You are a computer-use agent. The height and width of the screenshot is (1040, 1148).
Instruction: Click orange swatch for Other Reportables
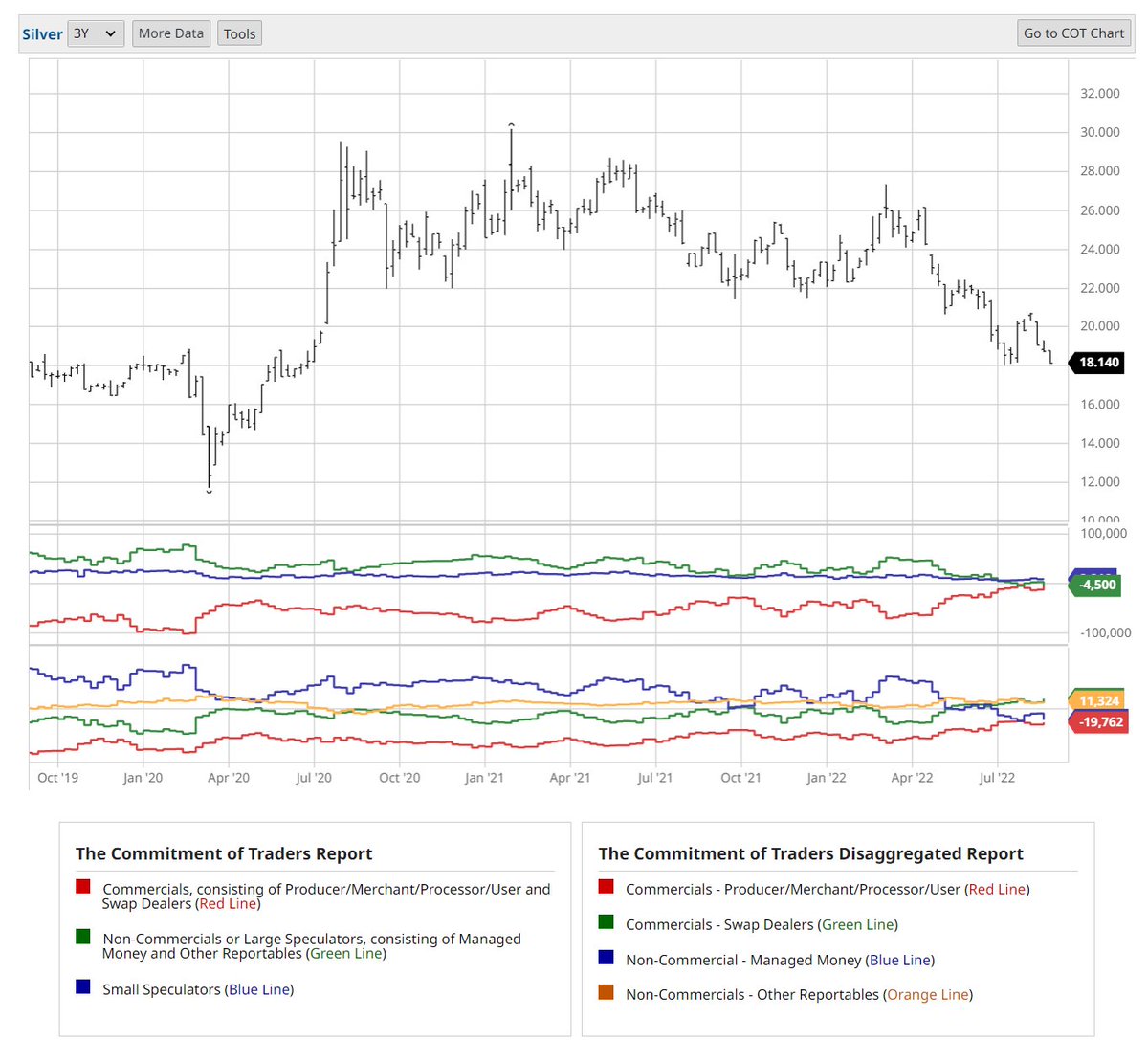point(606,993)
